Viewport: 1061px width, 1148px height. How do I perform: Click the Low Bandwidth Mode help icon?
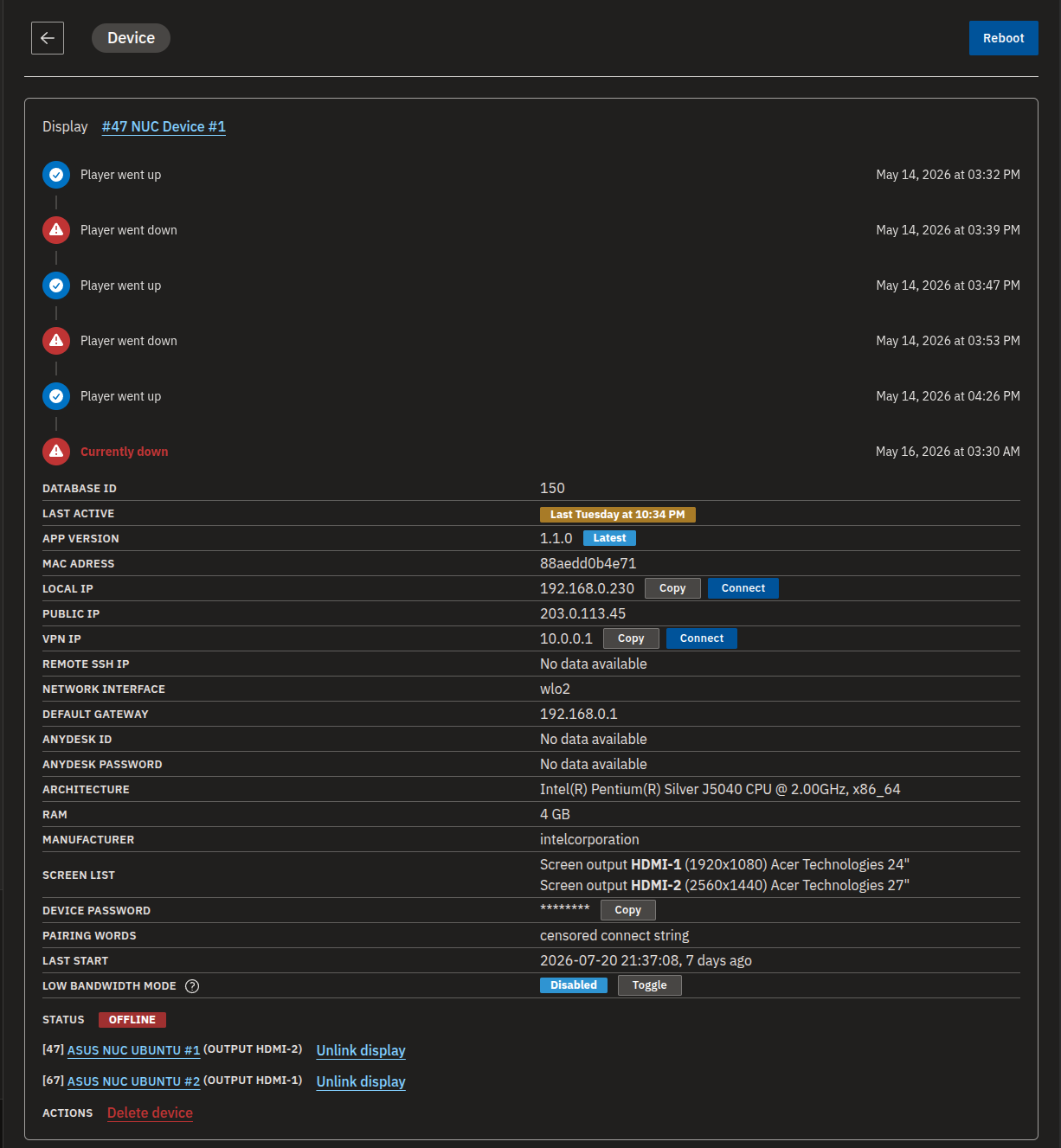click(x=192, y=986)
